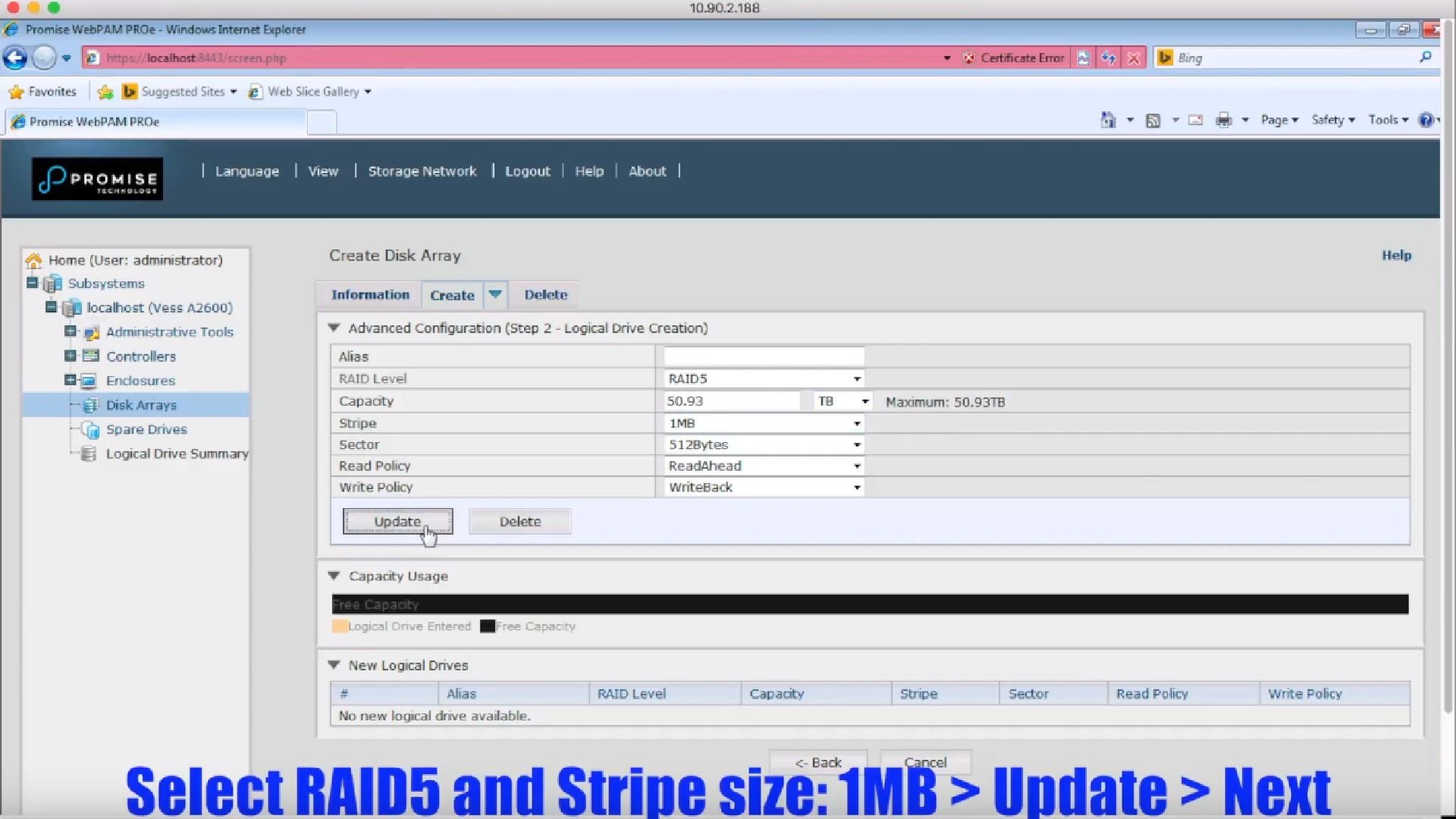1456x819 pixels.
Task: Open the Storage Network menu
Action: [422, 171]
